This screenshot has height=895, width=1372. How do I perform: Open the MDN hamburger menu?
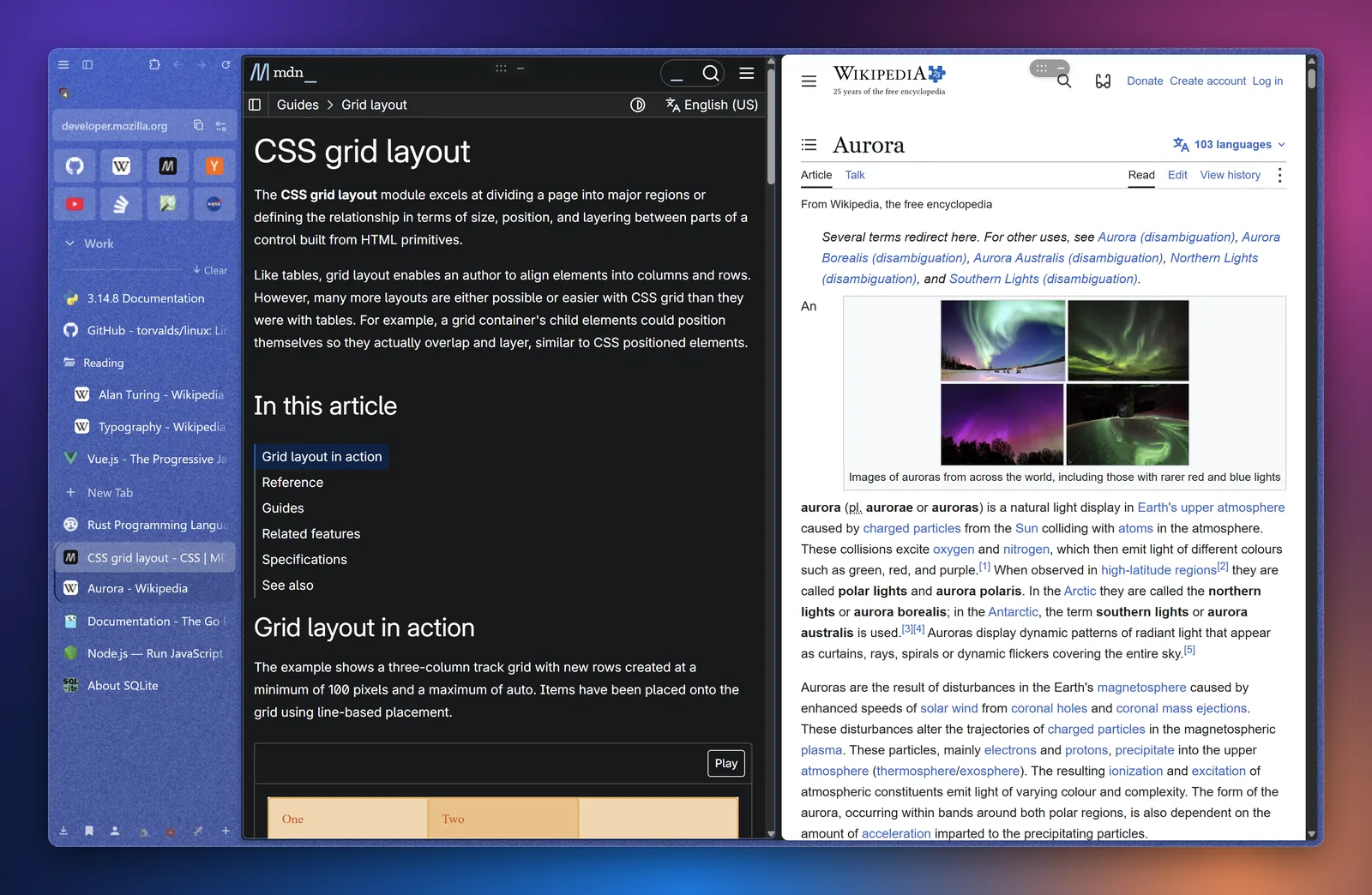pos(747,74)
